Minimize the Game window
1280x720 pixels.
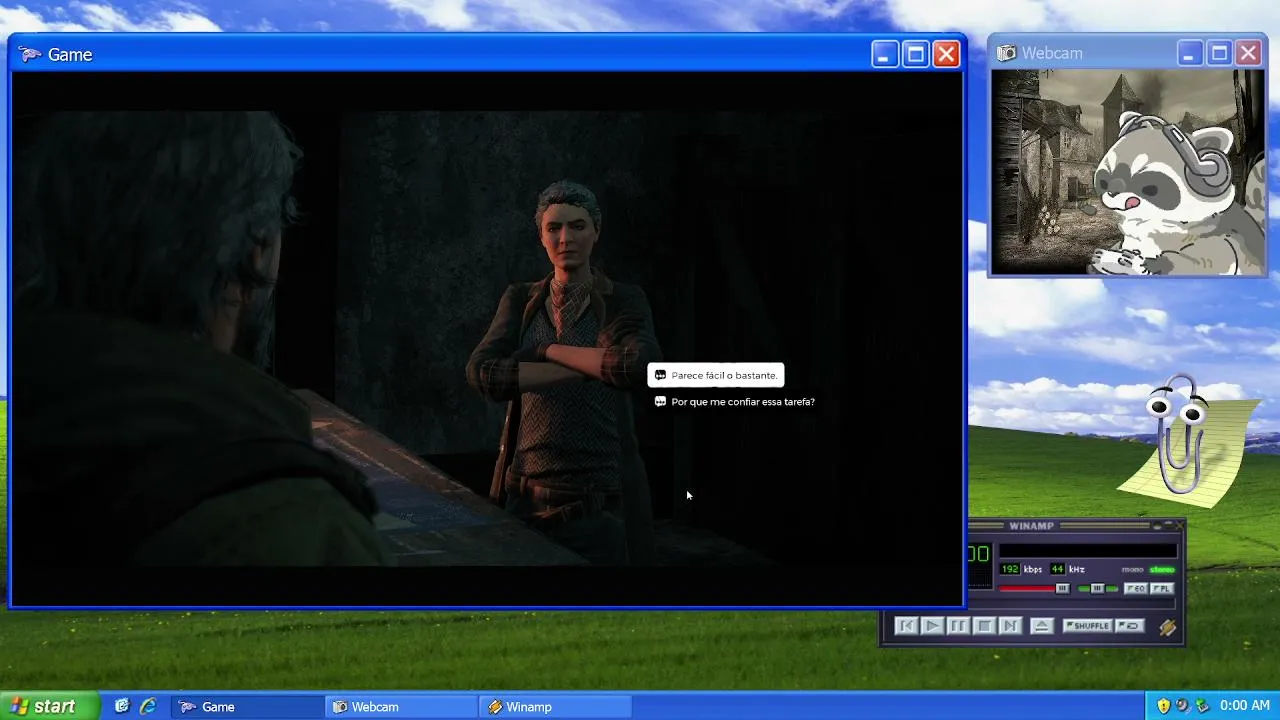click(x=885, y=54)
